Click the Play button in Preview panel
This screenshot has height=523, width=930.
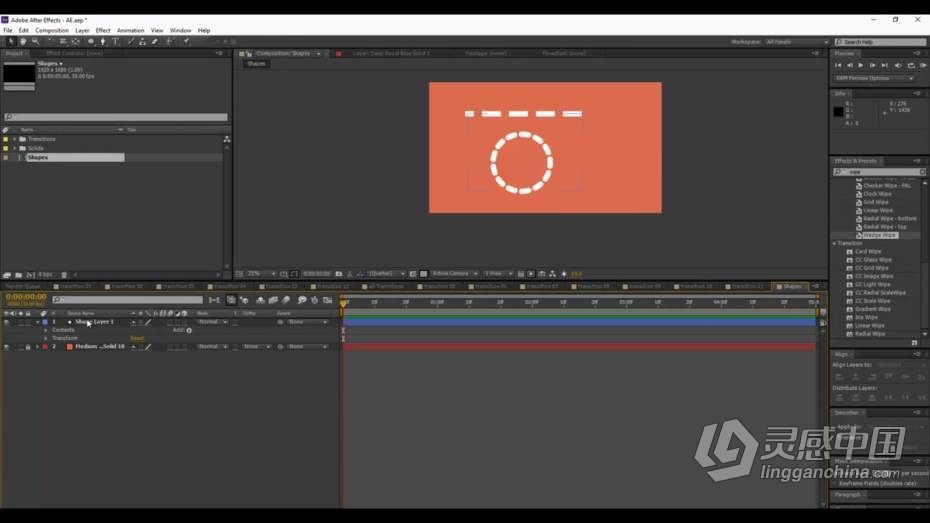(861, 65)
